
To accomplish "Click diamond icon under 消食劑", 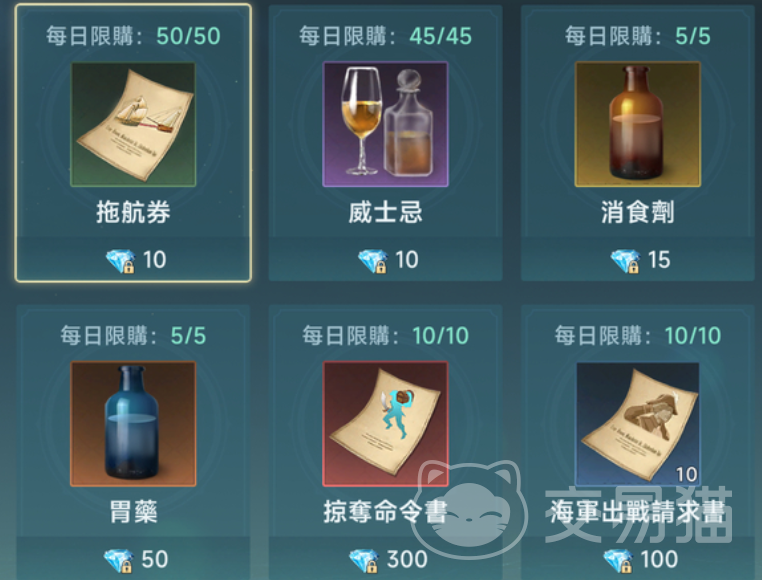I will click(625, 261).
